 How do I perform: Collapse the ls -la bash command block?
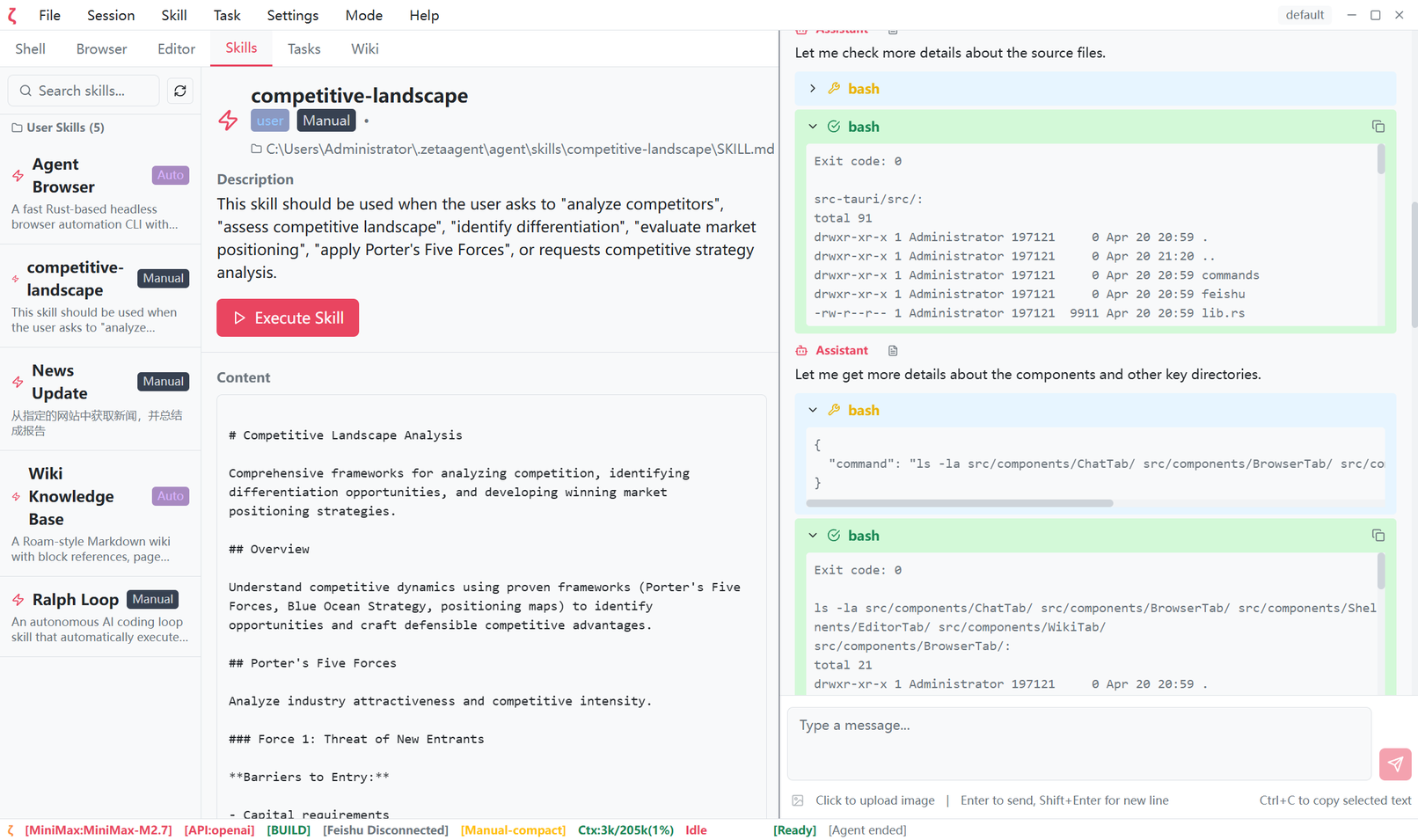[x=813, y=410]
